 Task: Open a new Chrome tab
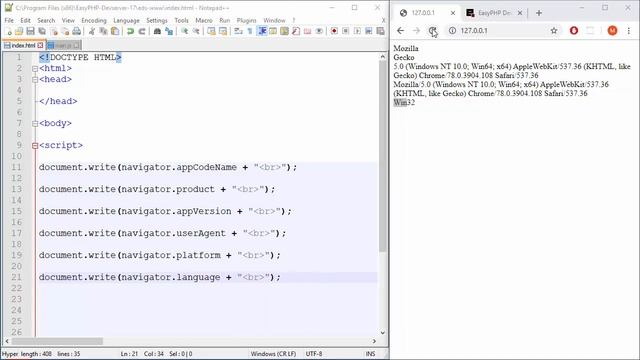click(x=539, y=13)
